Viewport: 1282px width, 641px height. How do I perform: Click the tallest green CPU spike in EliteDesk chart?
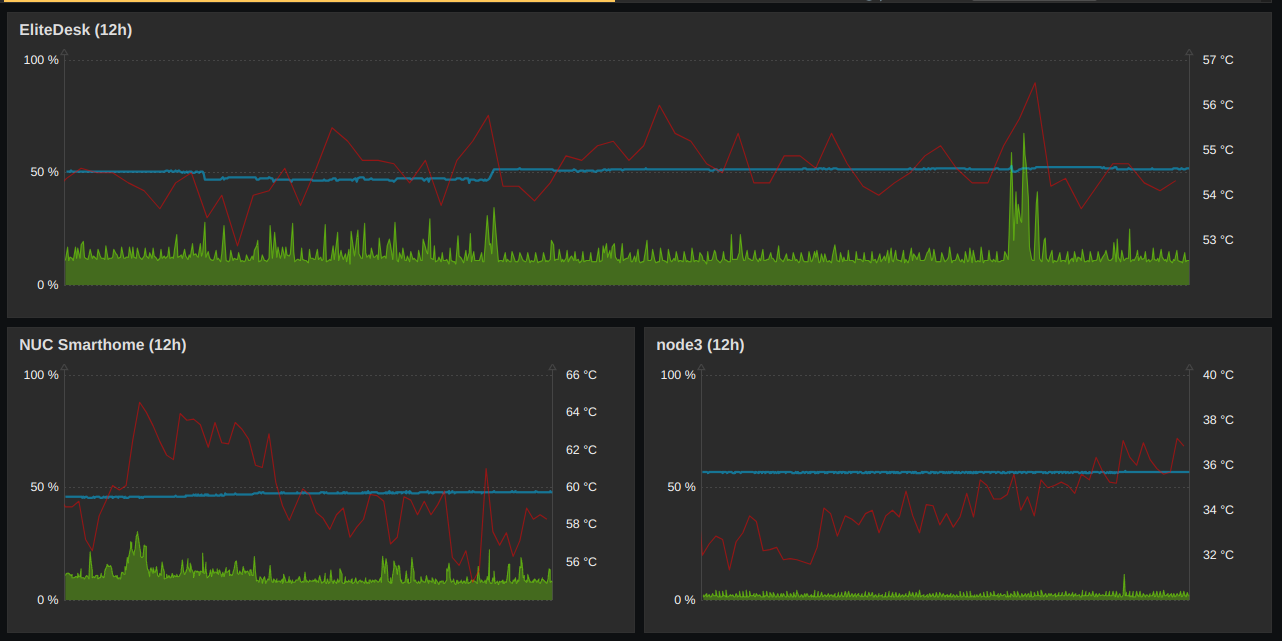click(x=1024, y=136)
